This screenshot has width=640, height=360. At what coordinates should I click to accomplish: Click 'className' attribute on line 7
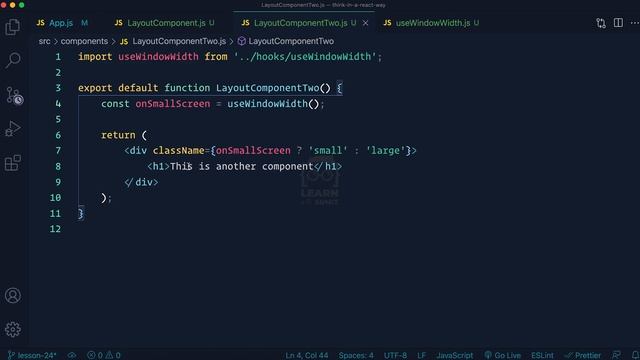point(178,151)
